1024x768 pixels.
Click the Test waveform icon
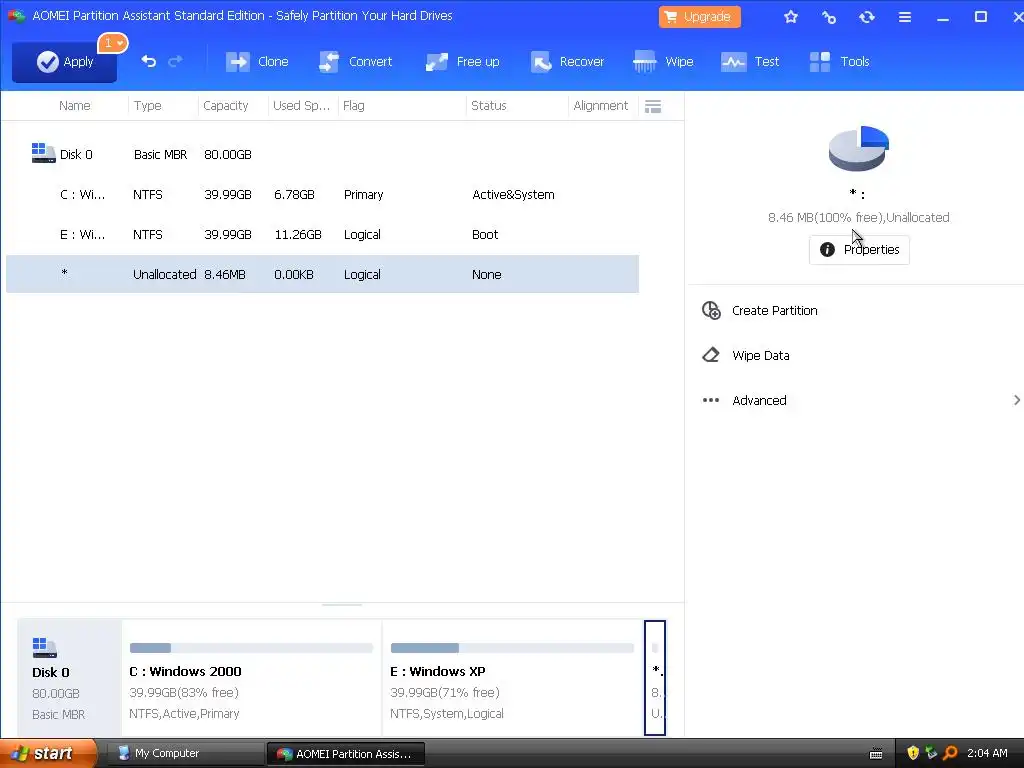pyautogui.click(x=733, y=62)
